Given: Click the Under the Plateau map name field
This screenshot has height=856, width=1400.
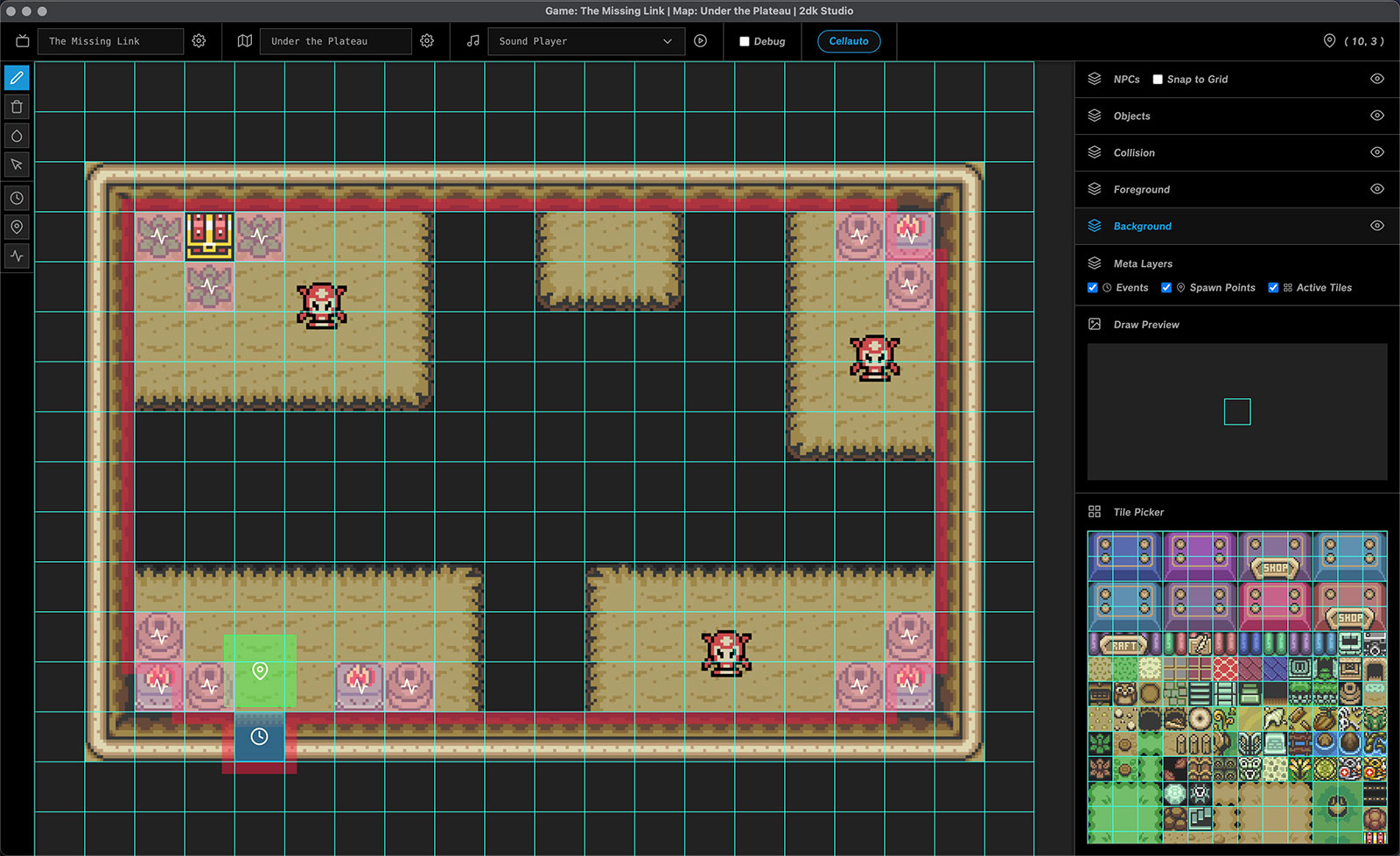Looking at the screenshot, I should (335, 41).
